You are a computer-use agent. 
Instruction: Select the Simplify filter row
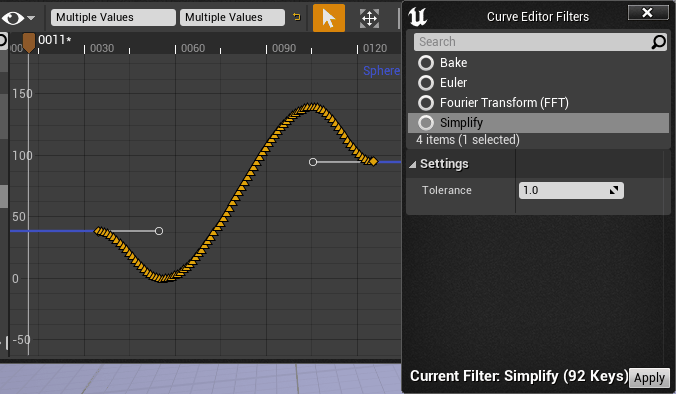538,123
